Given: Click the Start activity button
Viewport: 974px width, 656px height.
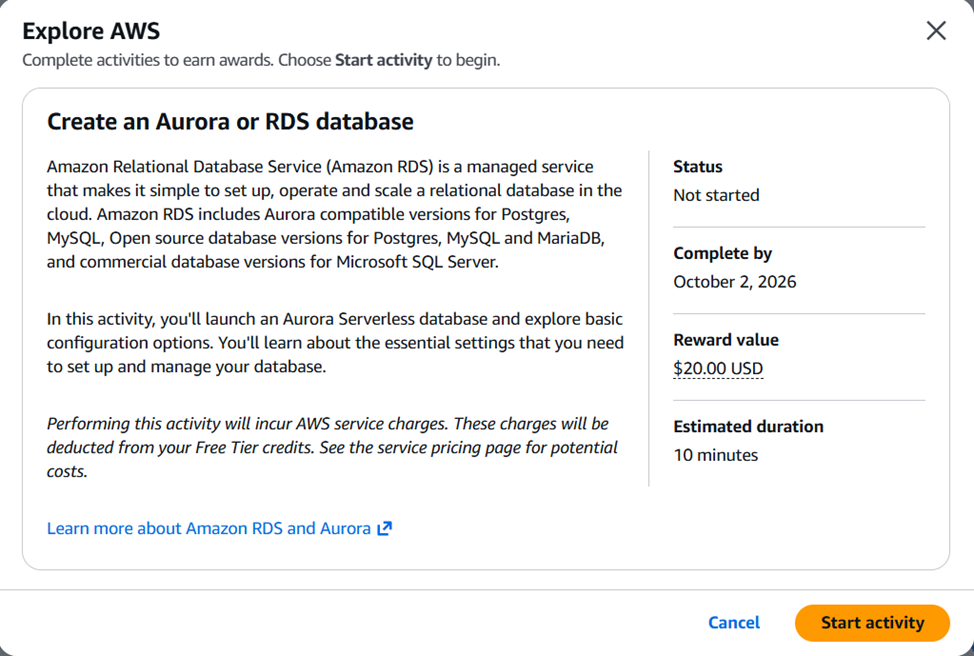Looking at the screenshot, I should tap(872, 622).
